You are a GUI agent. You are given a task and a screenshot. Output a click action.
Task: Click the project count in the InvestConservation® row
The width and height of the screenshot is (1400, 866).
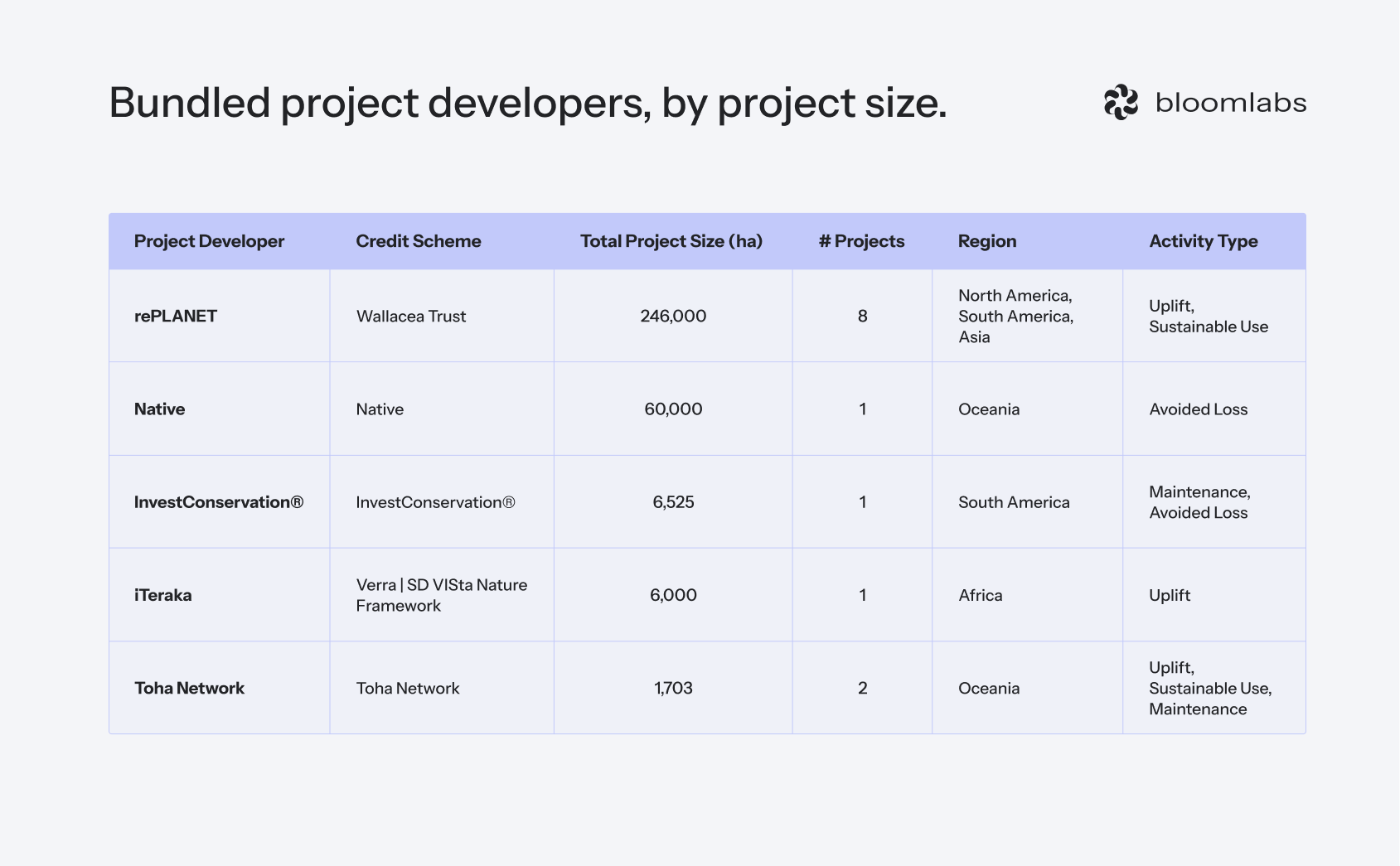(862, 501)
